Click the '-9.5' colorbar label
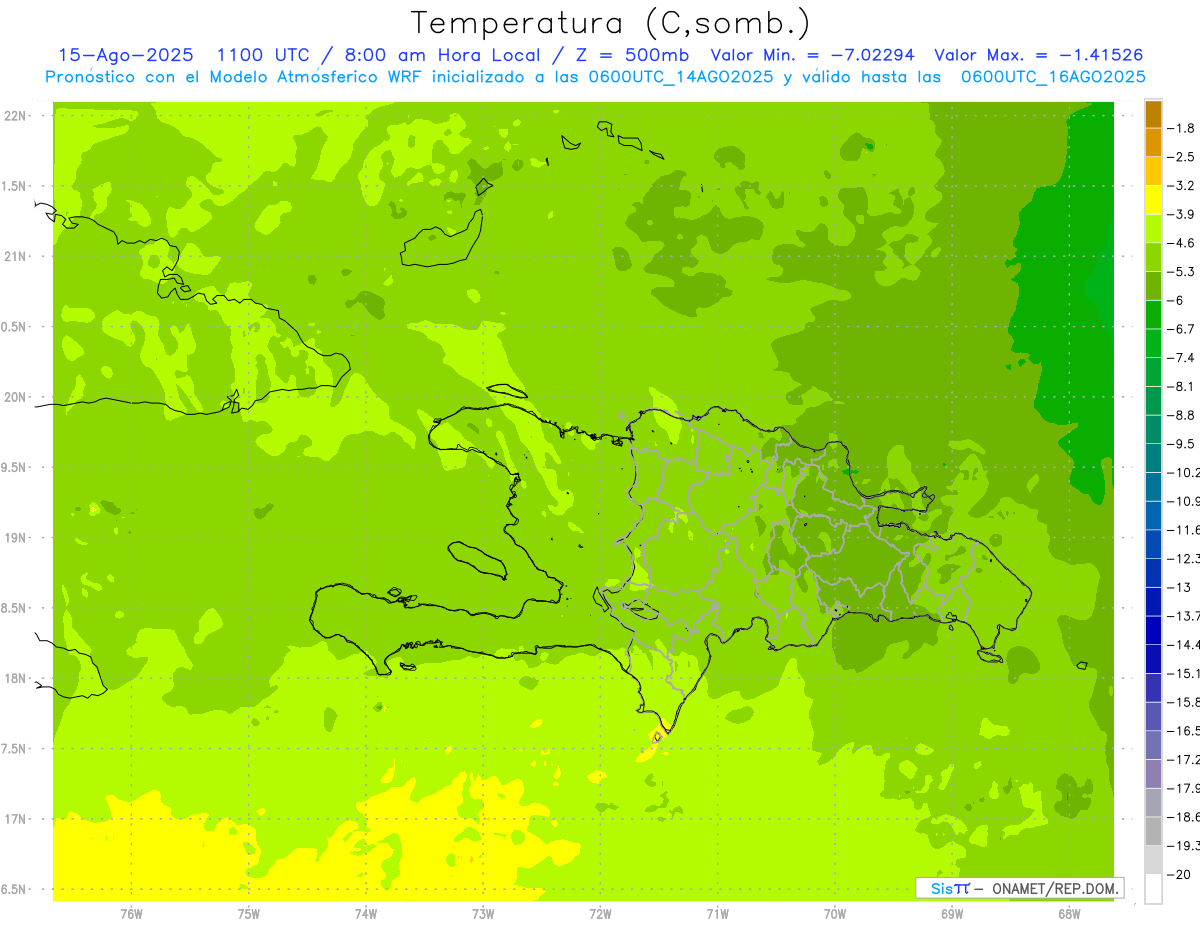 1181,443
